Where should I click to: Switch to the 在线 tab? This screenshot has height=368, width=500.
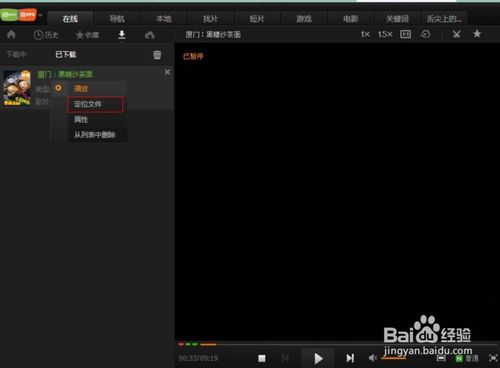coord(70,19)
